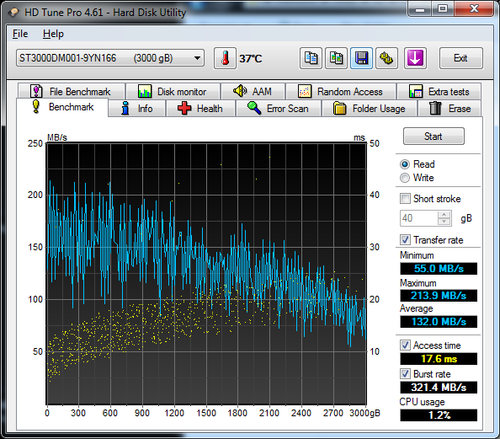
Task: Toggle the Burst rate checkbox
Action: click(405, 374)
